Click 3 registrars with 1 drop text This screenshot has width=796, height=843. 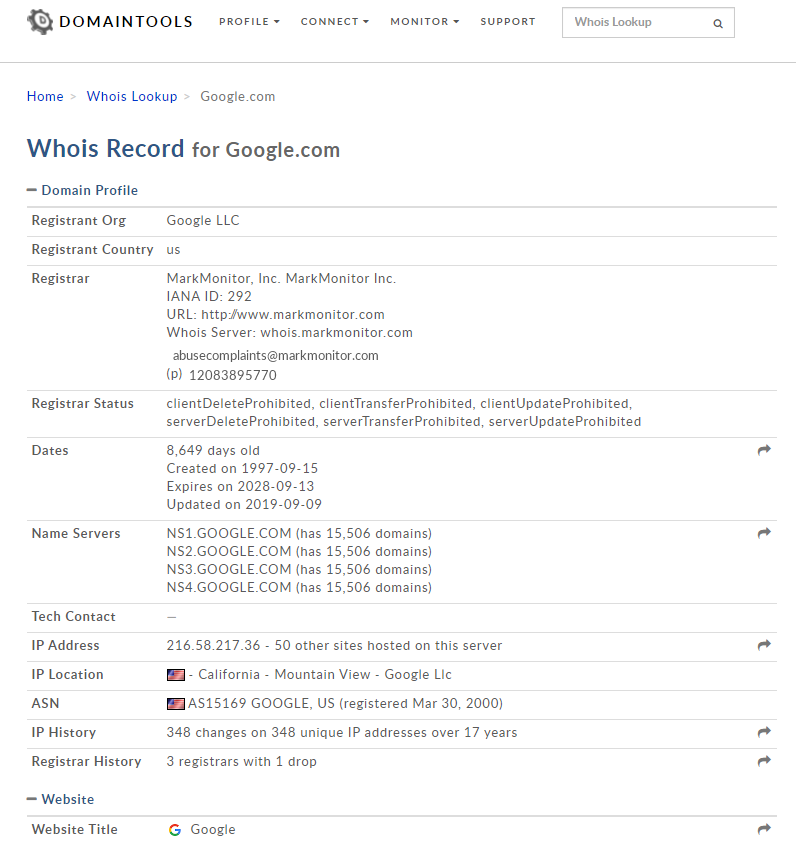241,761
